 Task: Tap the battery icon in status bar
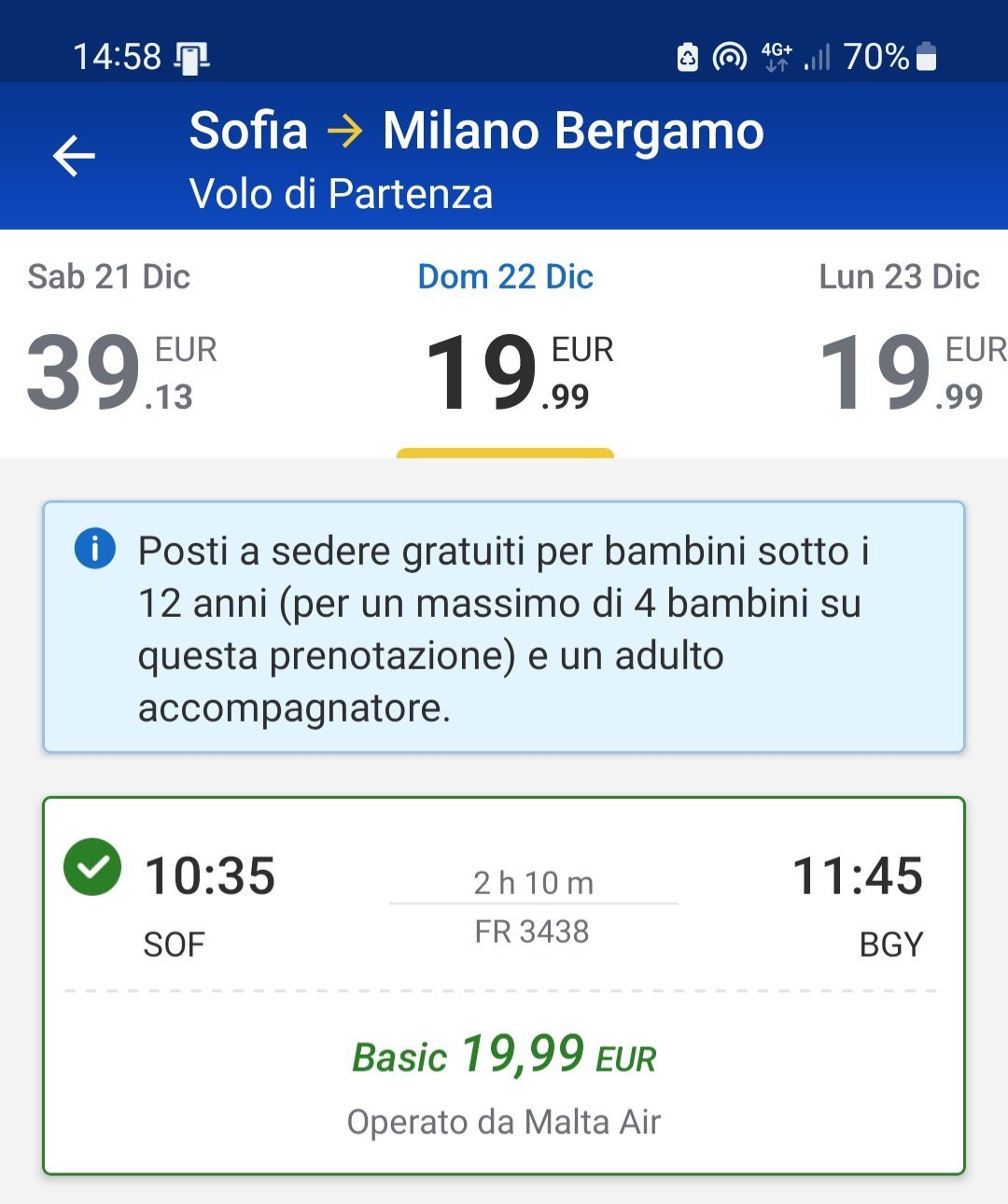[926, 57]
